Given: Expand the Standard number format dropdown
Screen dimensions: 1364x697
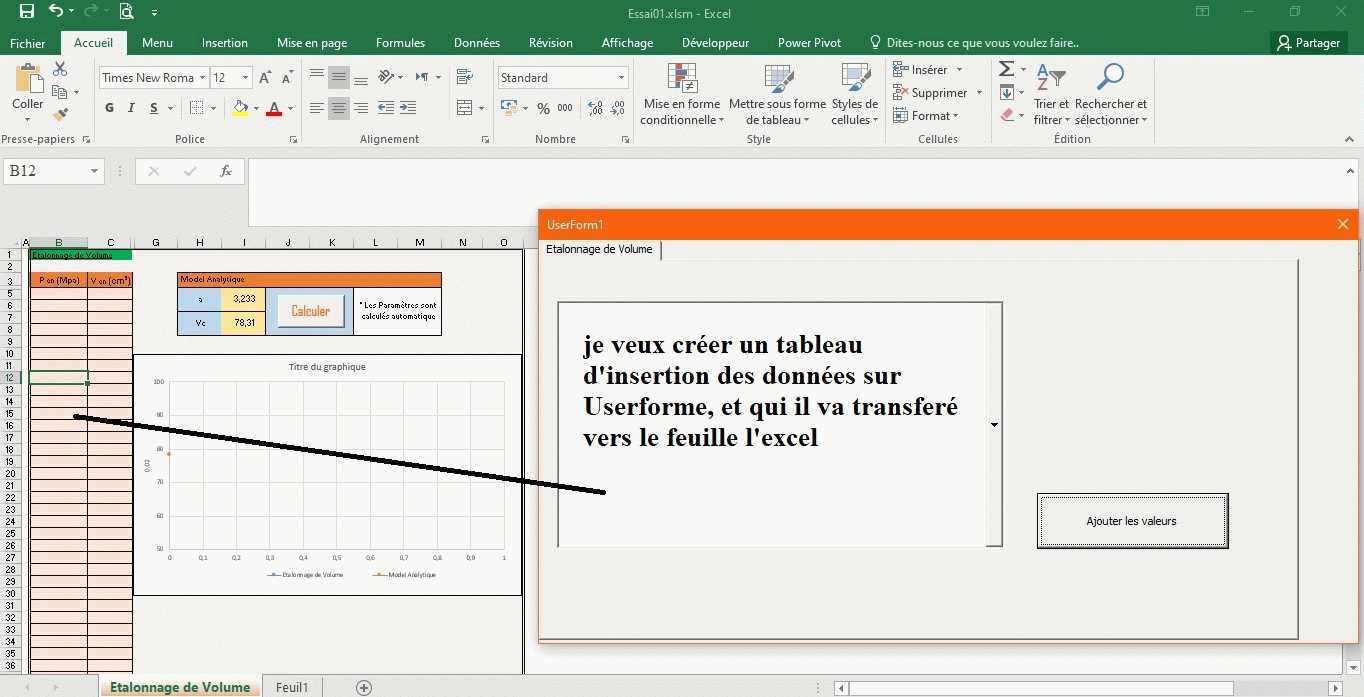Looking at the screenshot, I should 621,78.
